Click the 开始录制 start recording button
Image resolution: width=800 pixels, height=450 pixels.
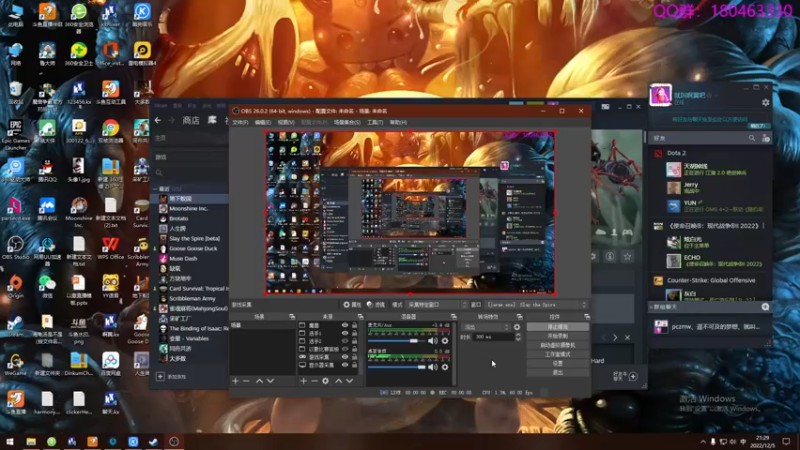(x=558, y=336)
